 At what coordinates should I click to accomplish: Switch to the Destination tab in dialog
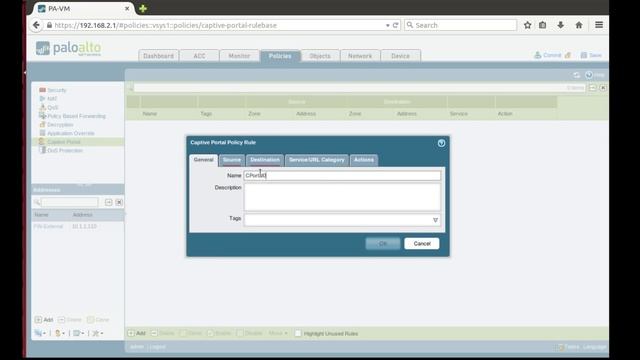(x=265, y=160)
